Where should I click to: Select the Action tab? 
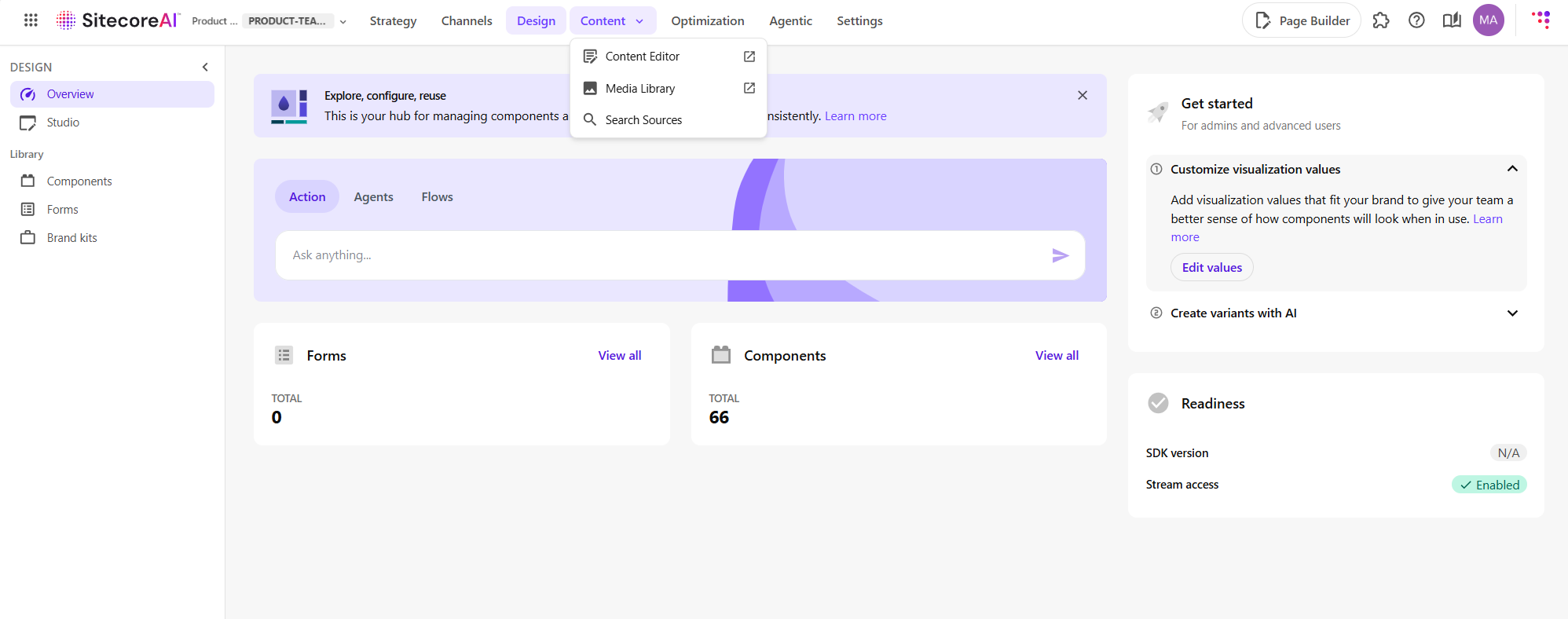pyautogui.click(x=307, y=197)
